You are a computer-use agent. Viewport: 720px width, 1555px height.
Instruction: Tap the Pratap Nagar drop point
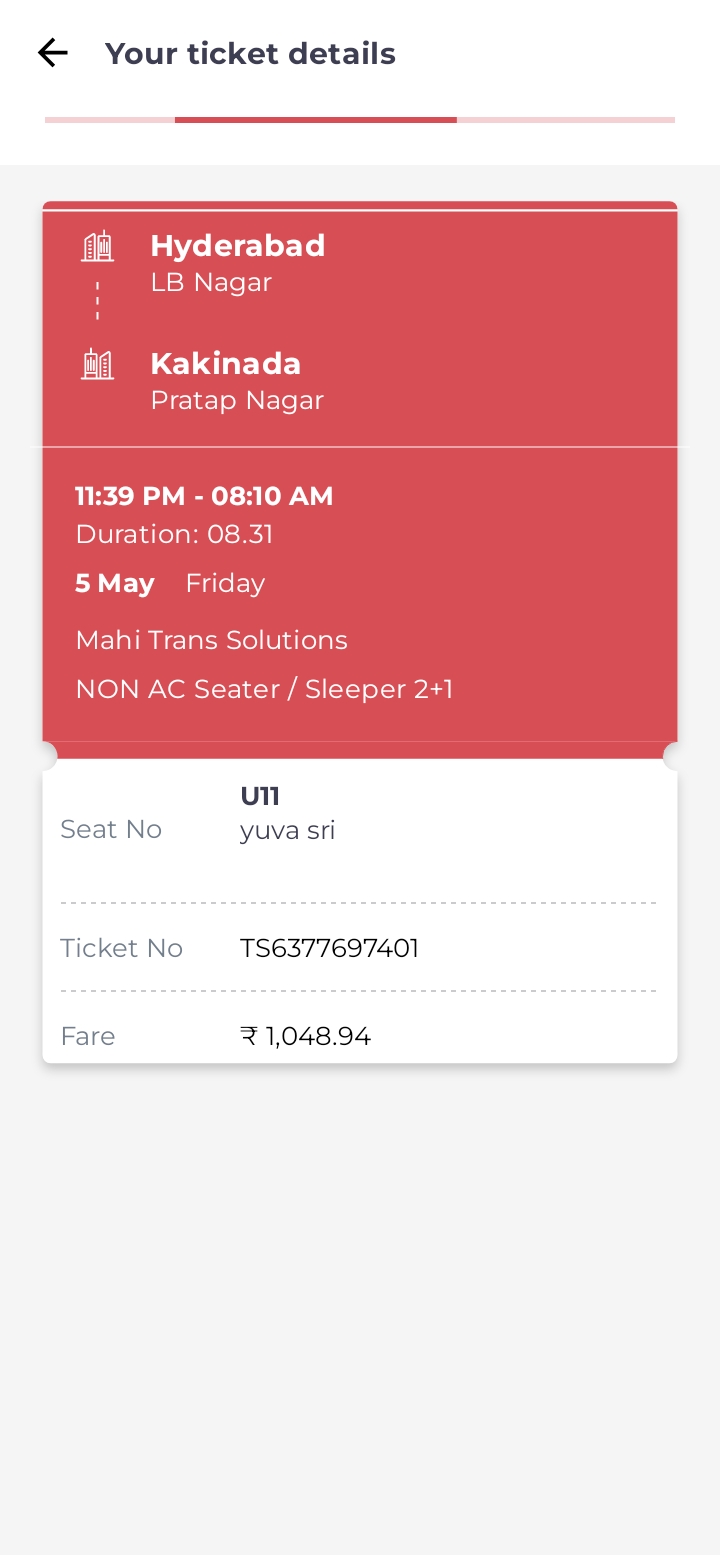tap(237, 400)
